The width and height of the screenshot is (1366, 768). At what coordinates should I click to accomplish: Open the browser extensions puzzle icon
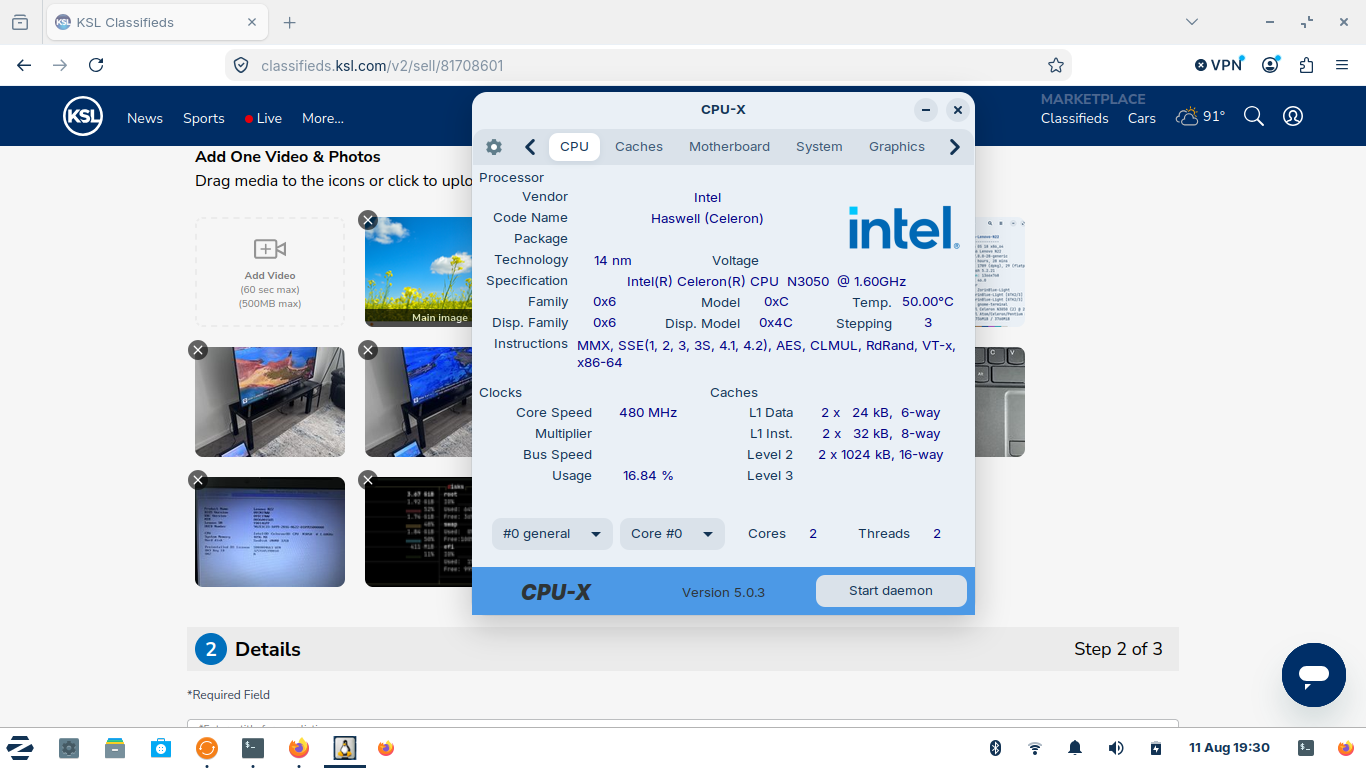point(1306,65)
